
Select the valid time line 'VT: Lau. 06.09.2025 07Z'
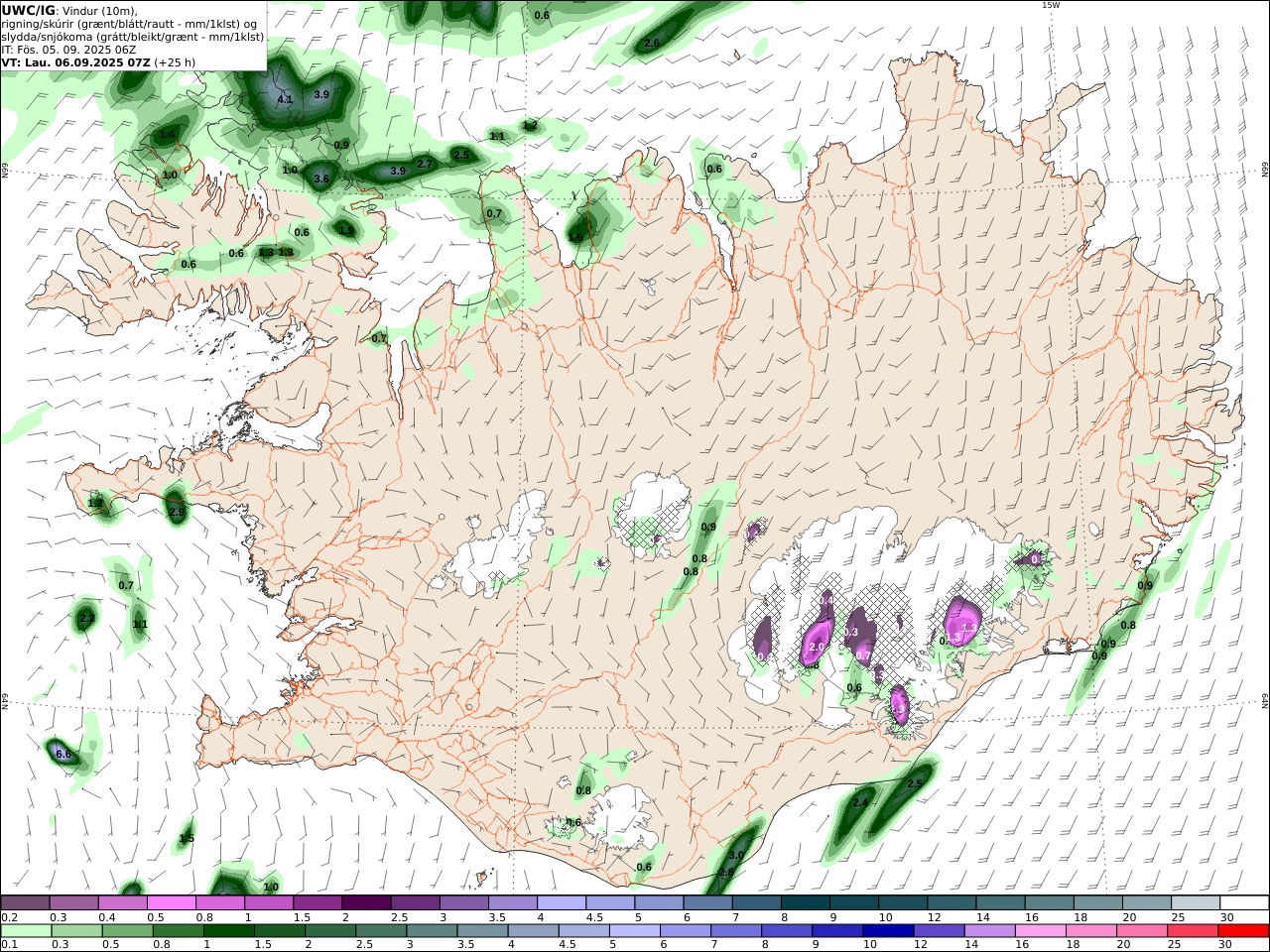pyautogui.click(x=76, y=61)
